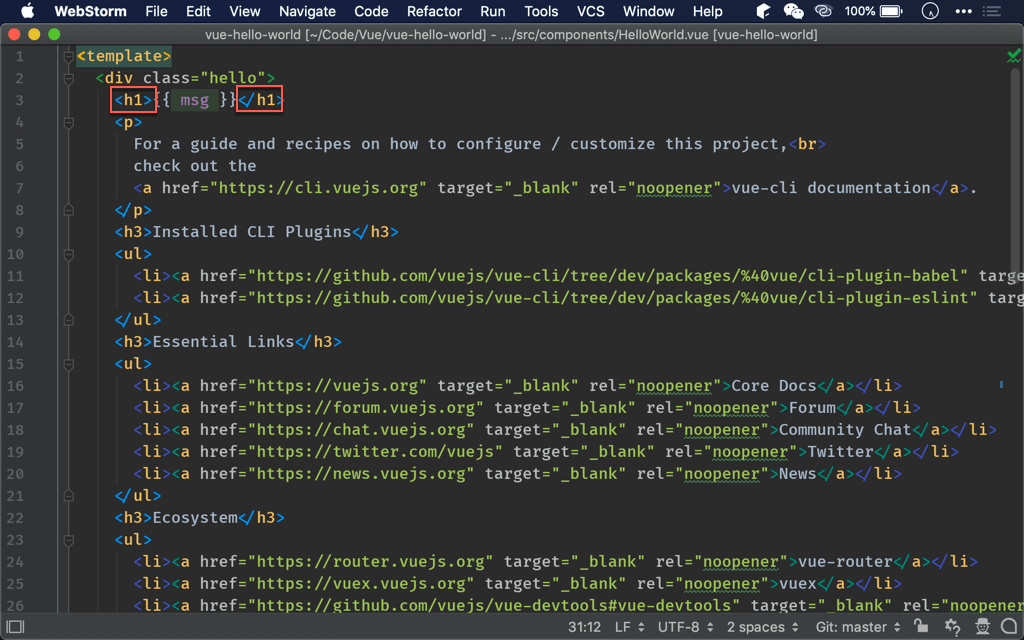Open the Navigate menu
Image resolution: width=1024 pixels, height=640 pixels.
coord(307,11)
